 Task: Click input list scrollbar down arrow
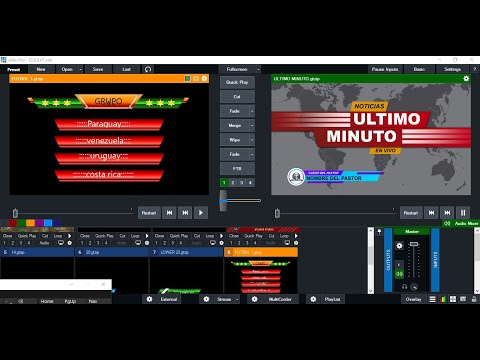[371, 291]
